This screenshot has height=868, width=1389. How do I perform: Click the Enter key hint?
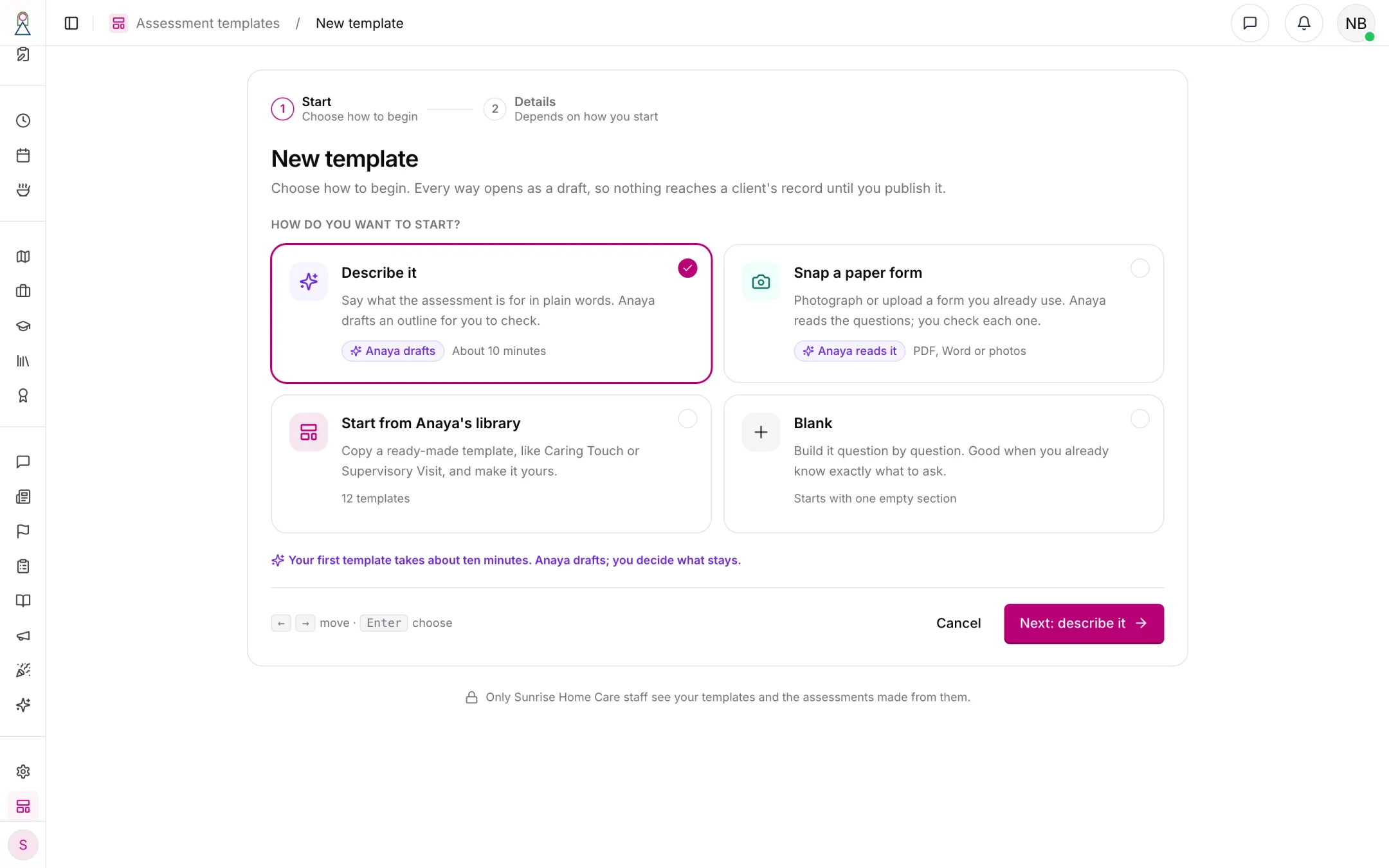pos(383,623)
